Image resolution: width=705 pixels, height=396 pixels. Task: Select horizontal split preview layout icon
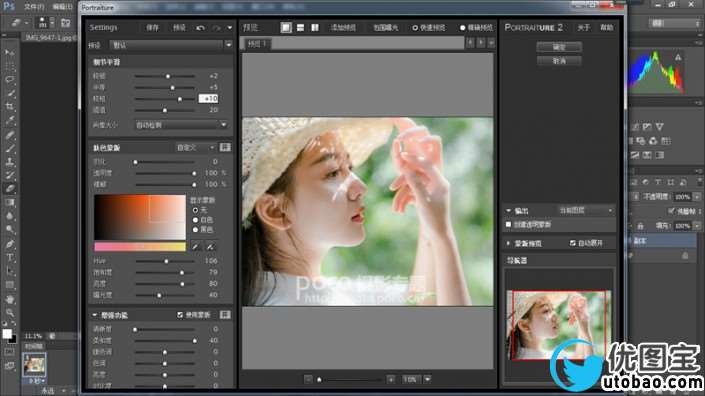coord(300,27)
